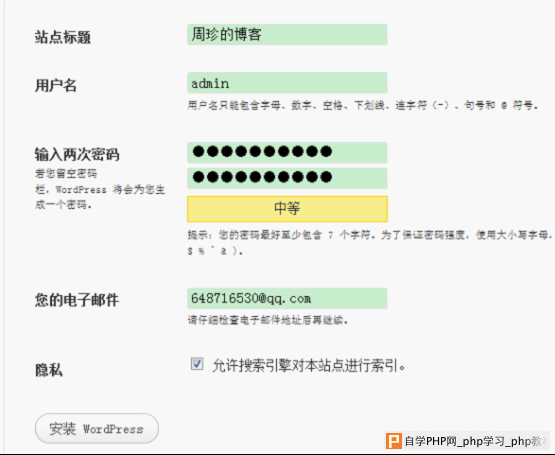Click the yellow 中等 password strength bar
Image resolution: width=555 pixels, height=455 pixels.
tap(287, 209)
